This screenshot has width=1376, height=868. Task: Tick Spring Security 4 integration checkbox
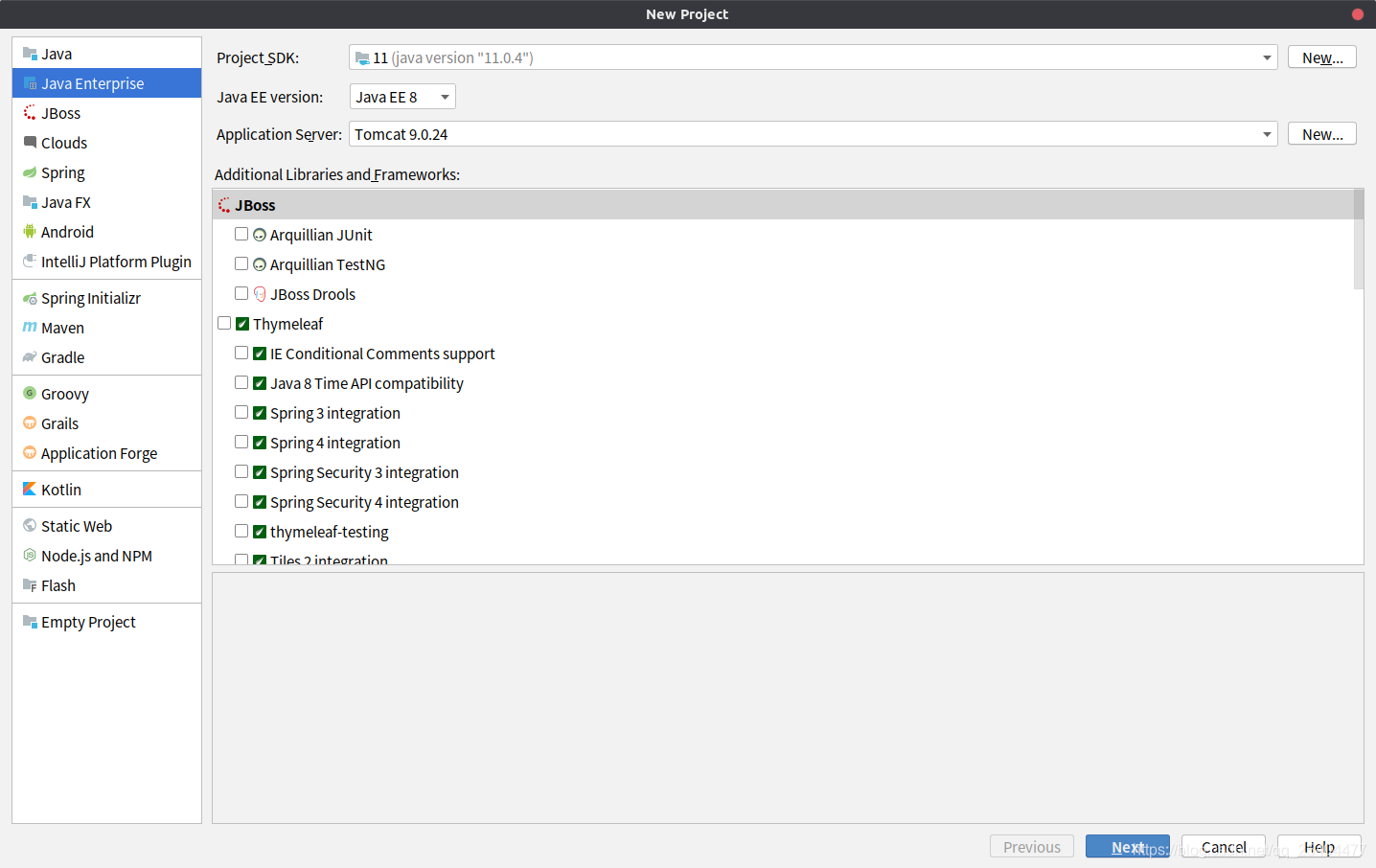tap(241, 501)
